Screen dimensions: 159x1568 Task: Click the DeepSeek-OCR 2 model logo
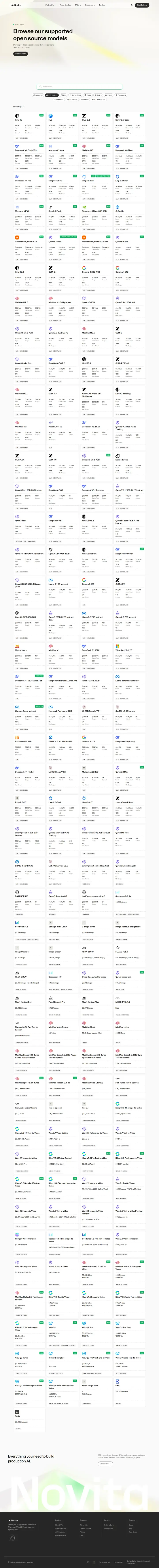(51, 359)
